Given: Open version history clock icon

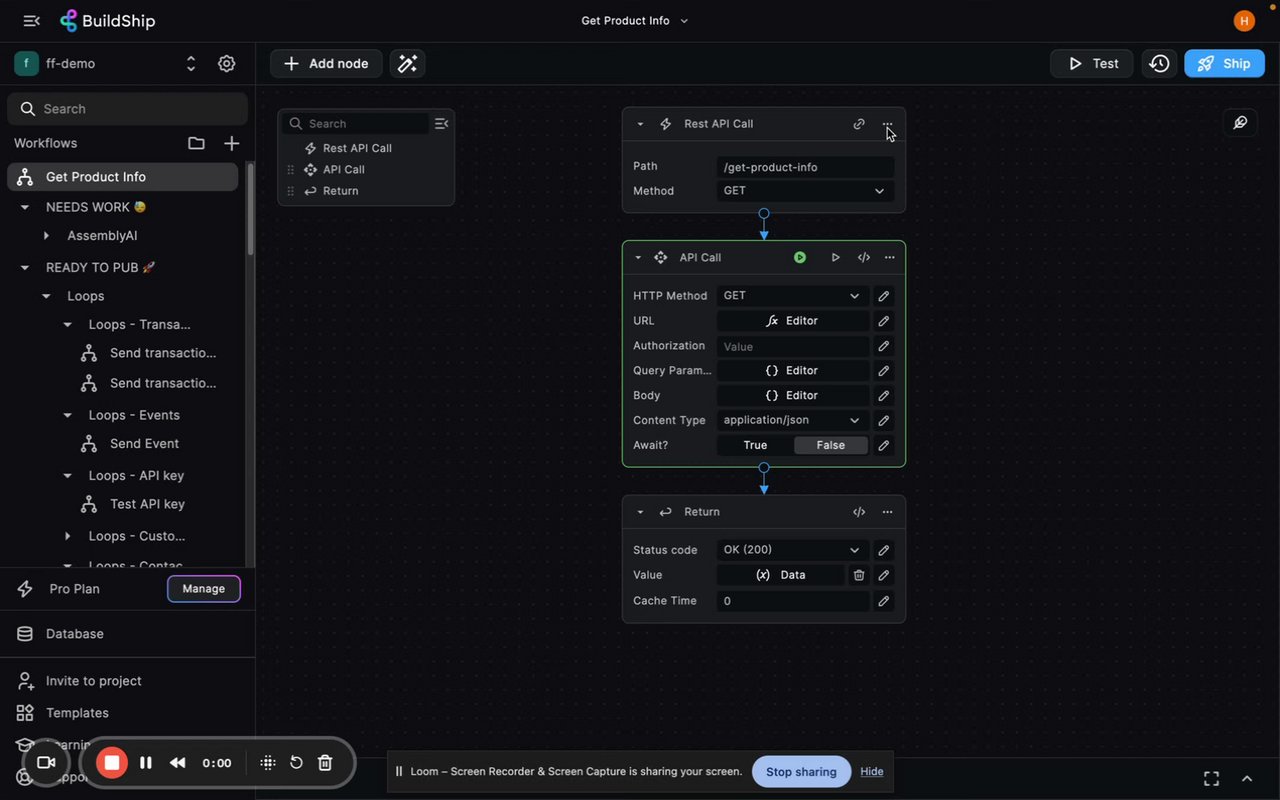Looking at the screenshot, I should click(x=1159, y=64).
